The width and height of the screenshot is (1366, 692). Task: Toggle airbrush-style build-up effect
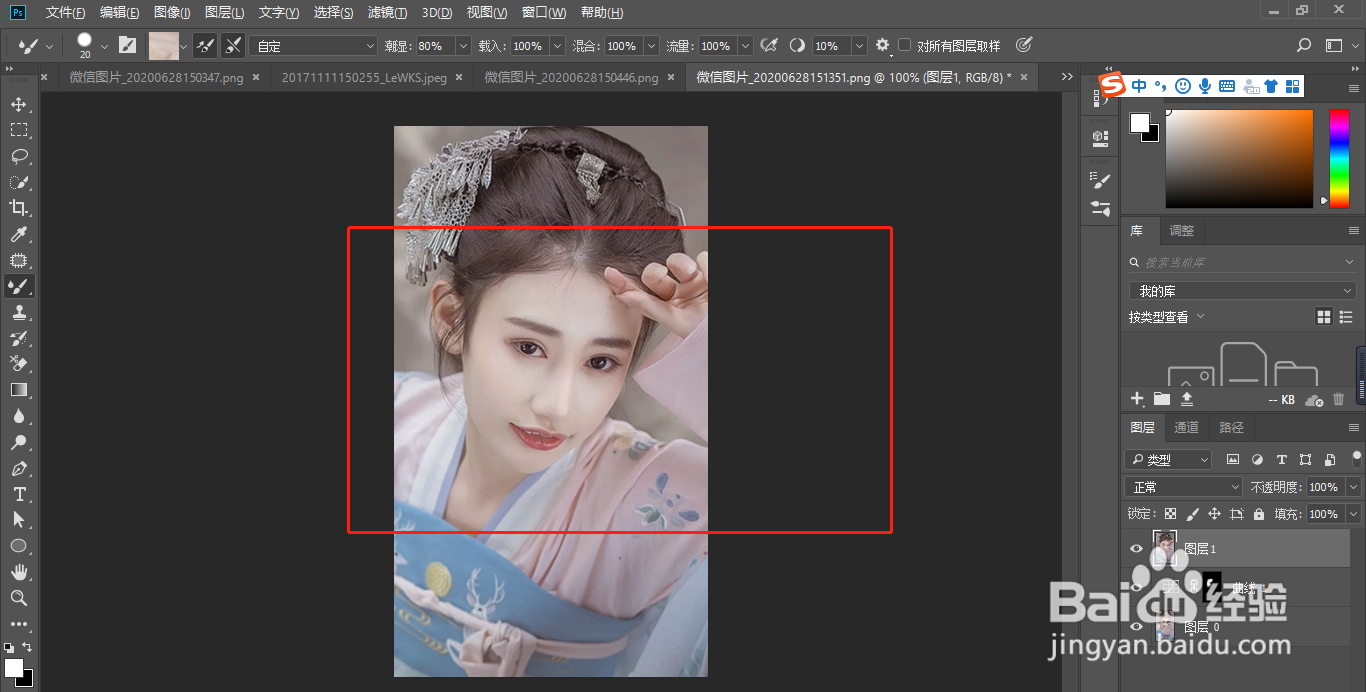coord(769,45)
